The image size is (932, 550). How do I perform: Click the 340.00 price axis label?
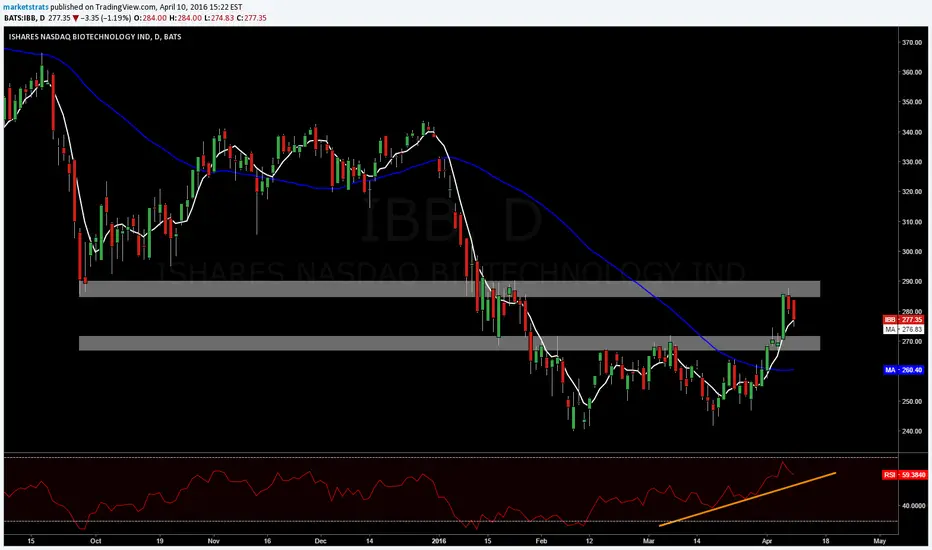pyautogui.click(x=912, y=133)
